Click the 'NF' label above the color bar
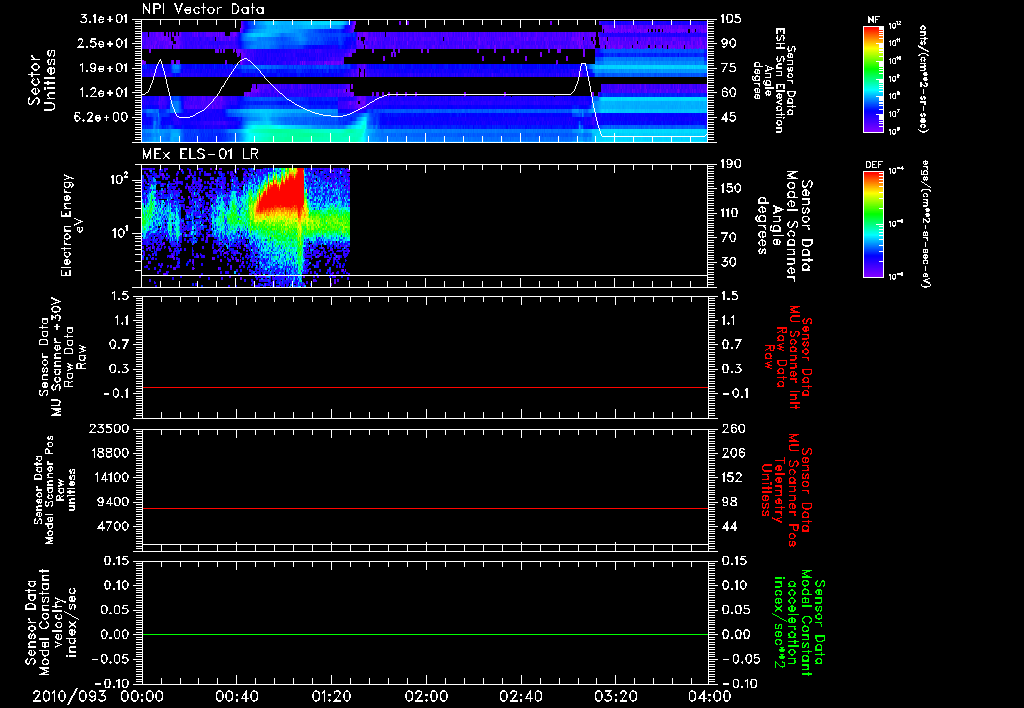 (873, 20)
